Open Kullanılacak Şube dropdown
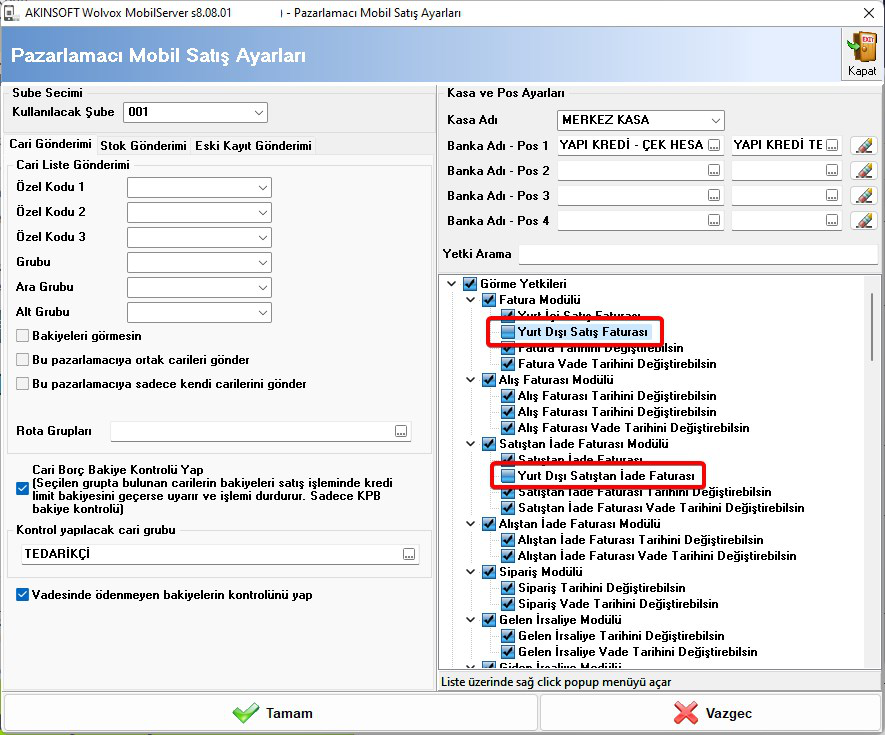 pos(259,112)
